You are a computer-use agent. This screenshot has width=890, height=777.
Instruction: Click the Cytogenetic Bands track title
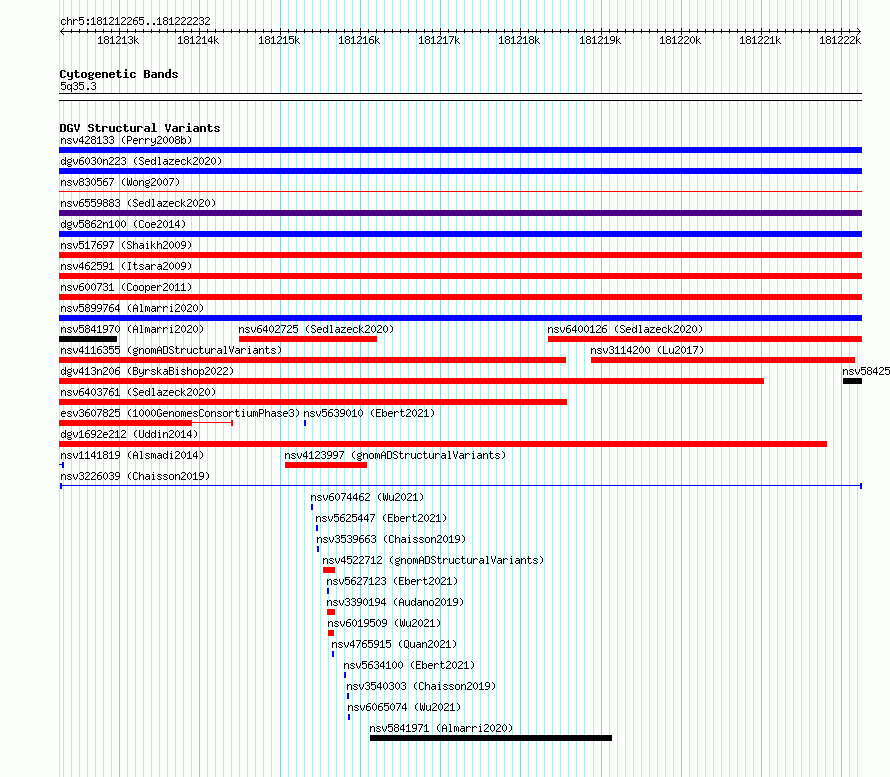119,74
